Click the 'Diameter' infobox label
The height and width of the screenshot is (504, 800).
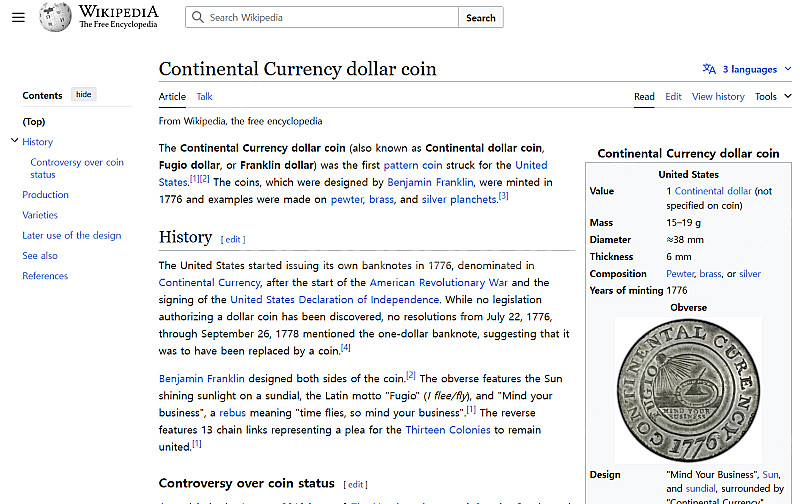click(610, 240)
